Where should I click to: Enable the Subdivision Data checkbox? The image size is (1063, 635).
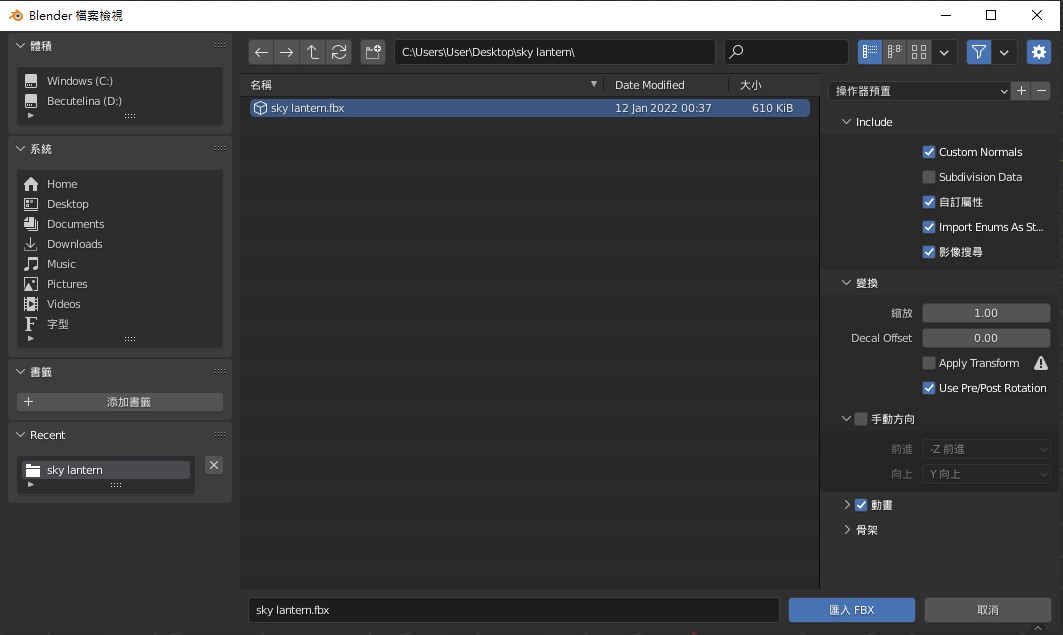click(929, 177)
